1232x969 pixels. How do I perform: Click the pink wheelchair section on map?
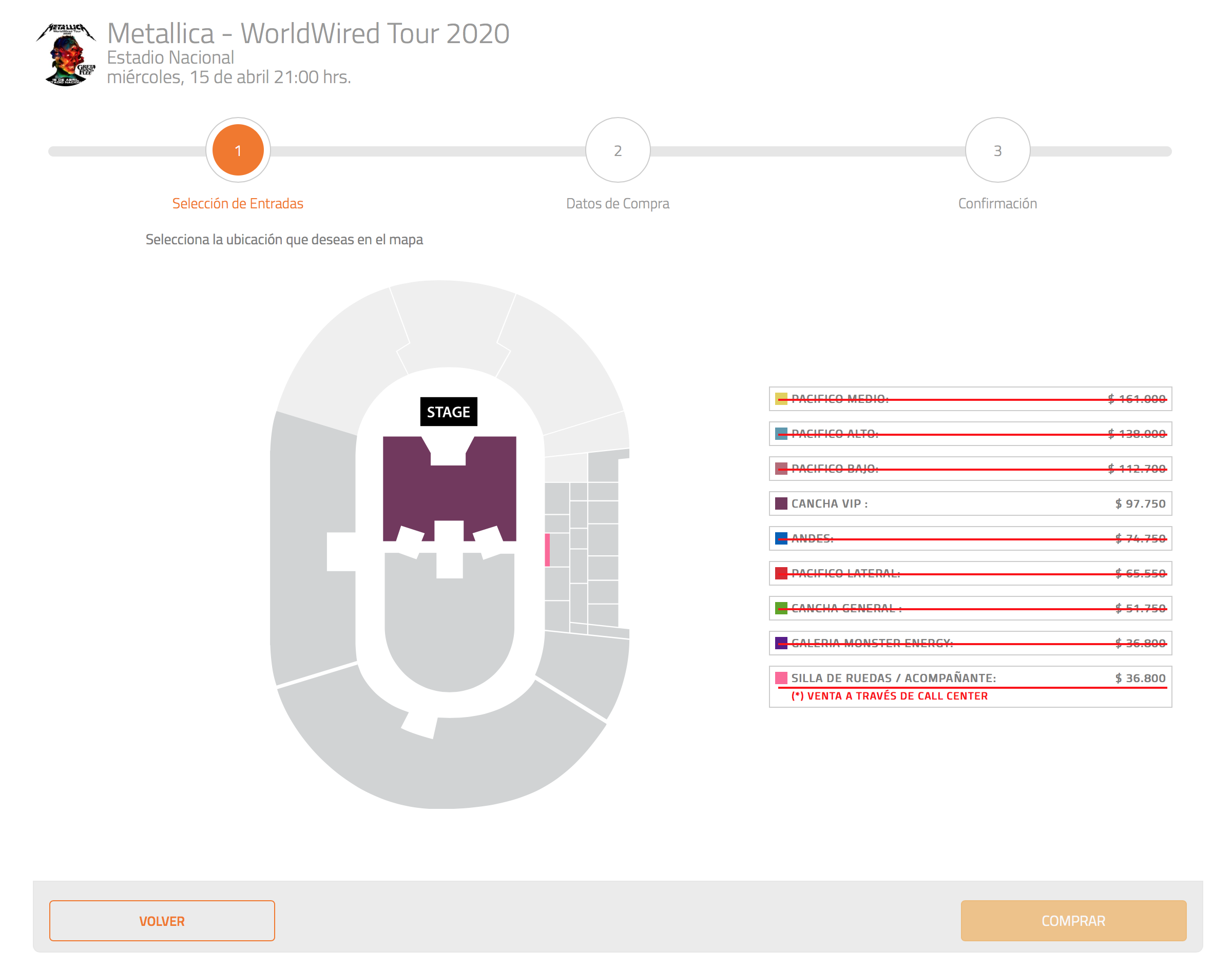coord(547,550)
